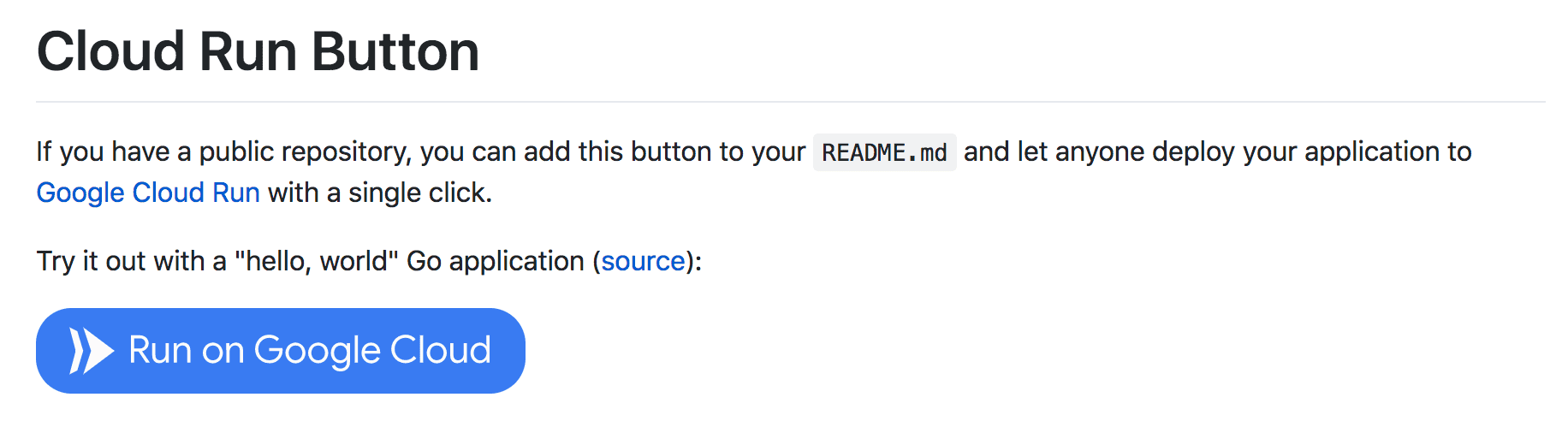
Task: Click the README.md inline code label
Action: (x=884, y=152)
